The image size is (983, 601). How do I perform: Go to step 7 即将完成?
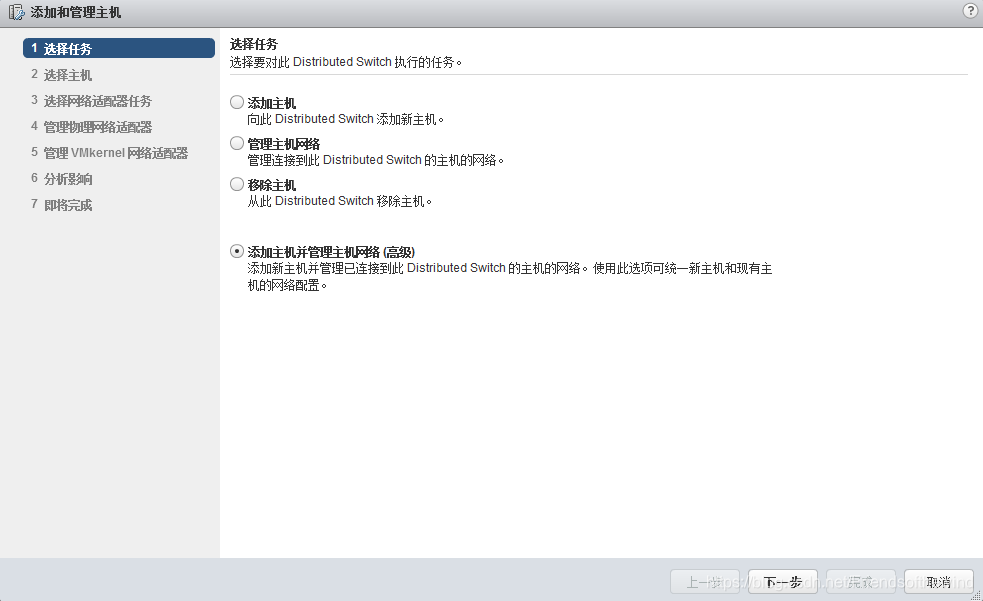[61, 205]
